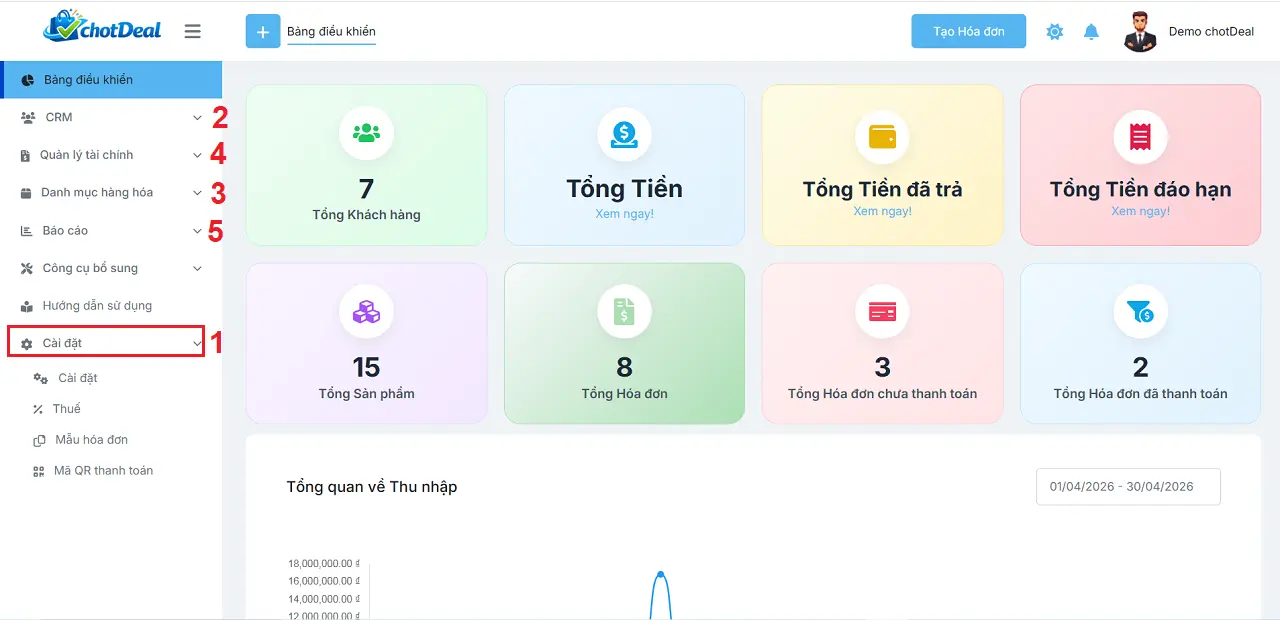Select Bảng điều khiển in the sidebar
The height and width of the screenshot is (620, 1280).
(x=89, y=79)
